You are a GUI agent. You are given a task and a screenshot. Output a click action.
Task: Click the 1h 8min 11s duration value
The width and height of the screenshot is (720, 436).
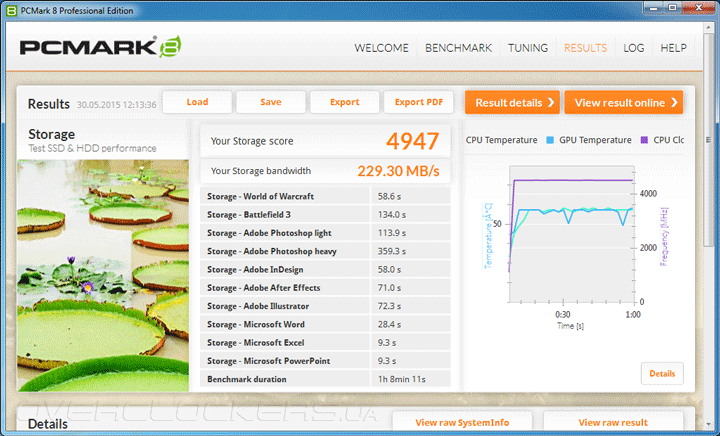pos(401,380)
